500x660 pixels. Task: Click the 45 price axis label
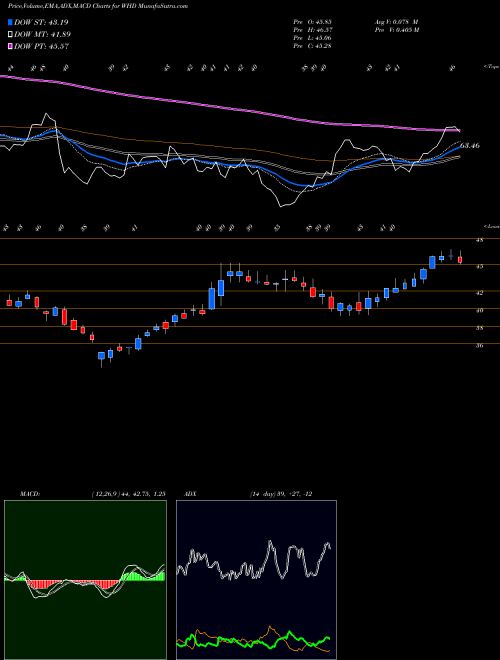click(479, 266)
